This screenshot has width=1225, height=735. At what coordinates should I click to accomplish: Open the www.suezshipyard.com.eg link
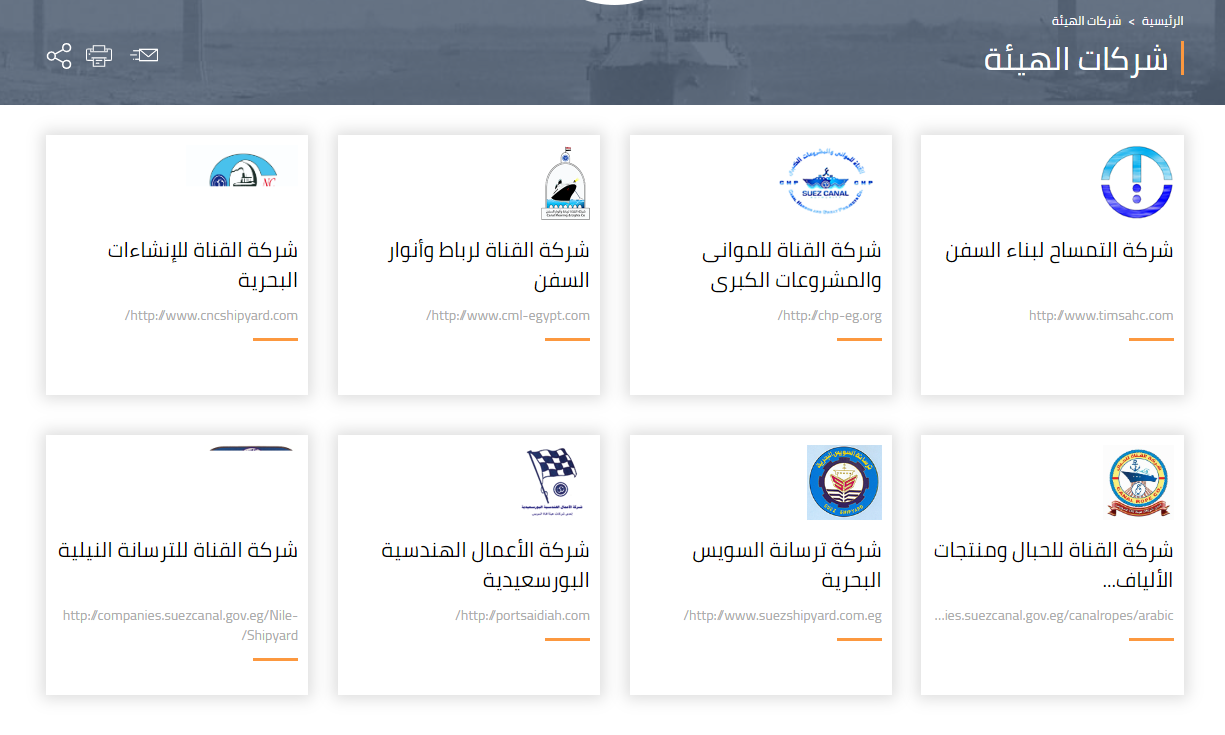(783, 616)
